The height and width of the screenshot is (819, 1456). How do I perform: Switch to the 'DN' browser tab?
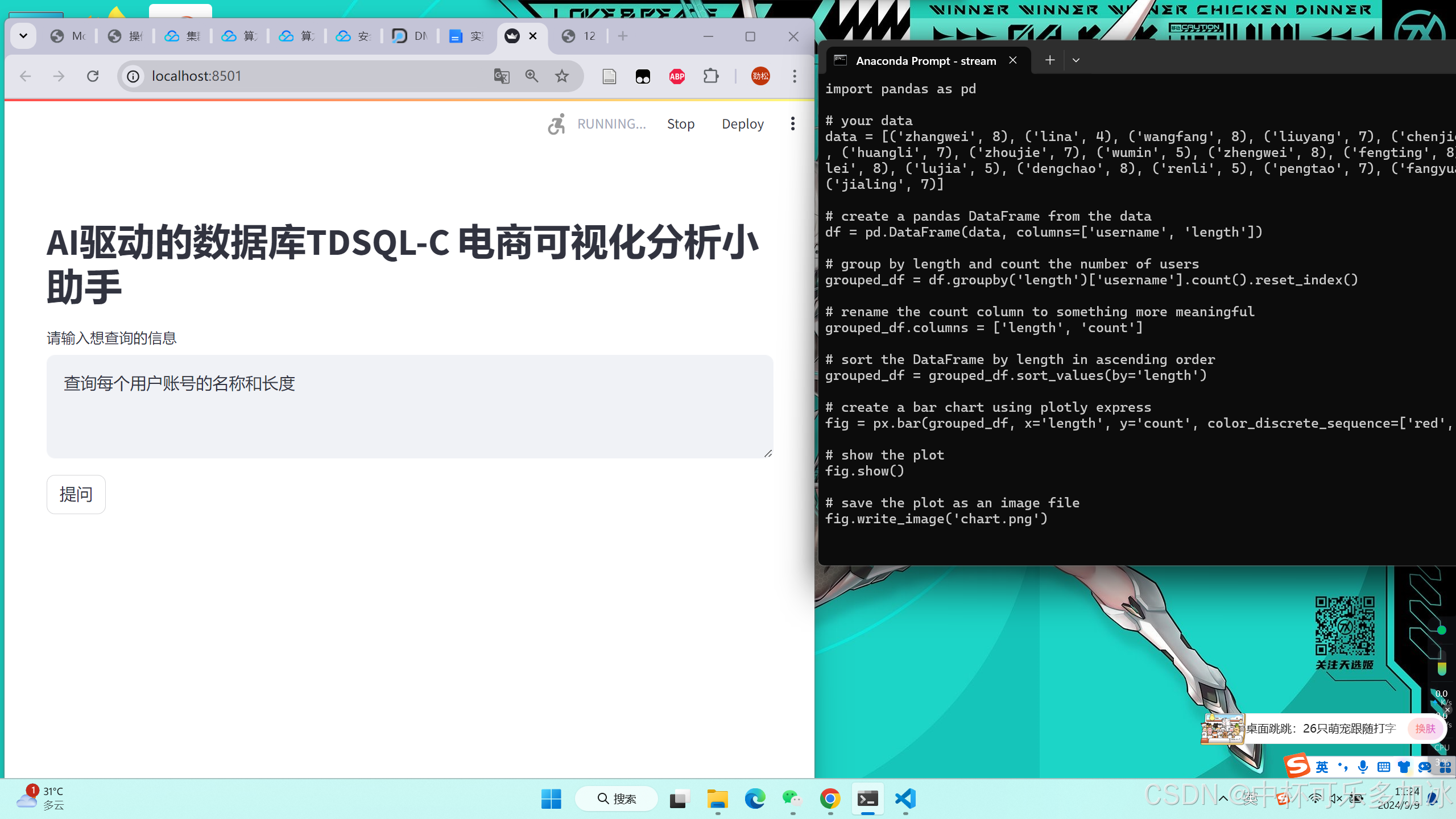pos(410,36)
